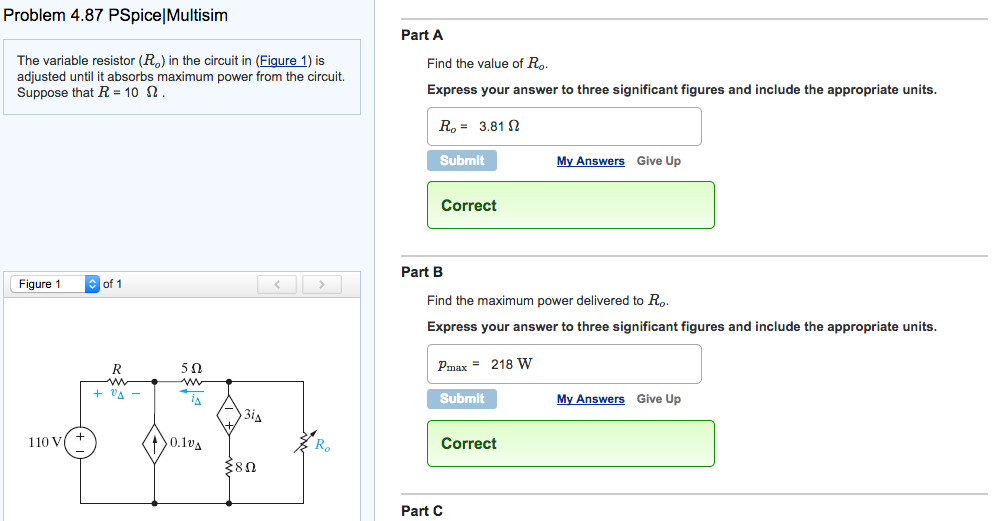Click the 3iΔ dependent voltage source diamond
The height and width of the screenshot is (521, 996).
pos(231,412)
